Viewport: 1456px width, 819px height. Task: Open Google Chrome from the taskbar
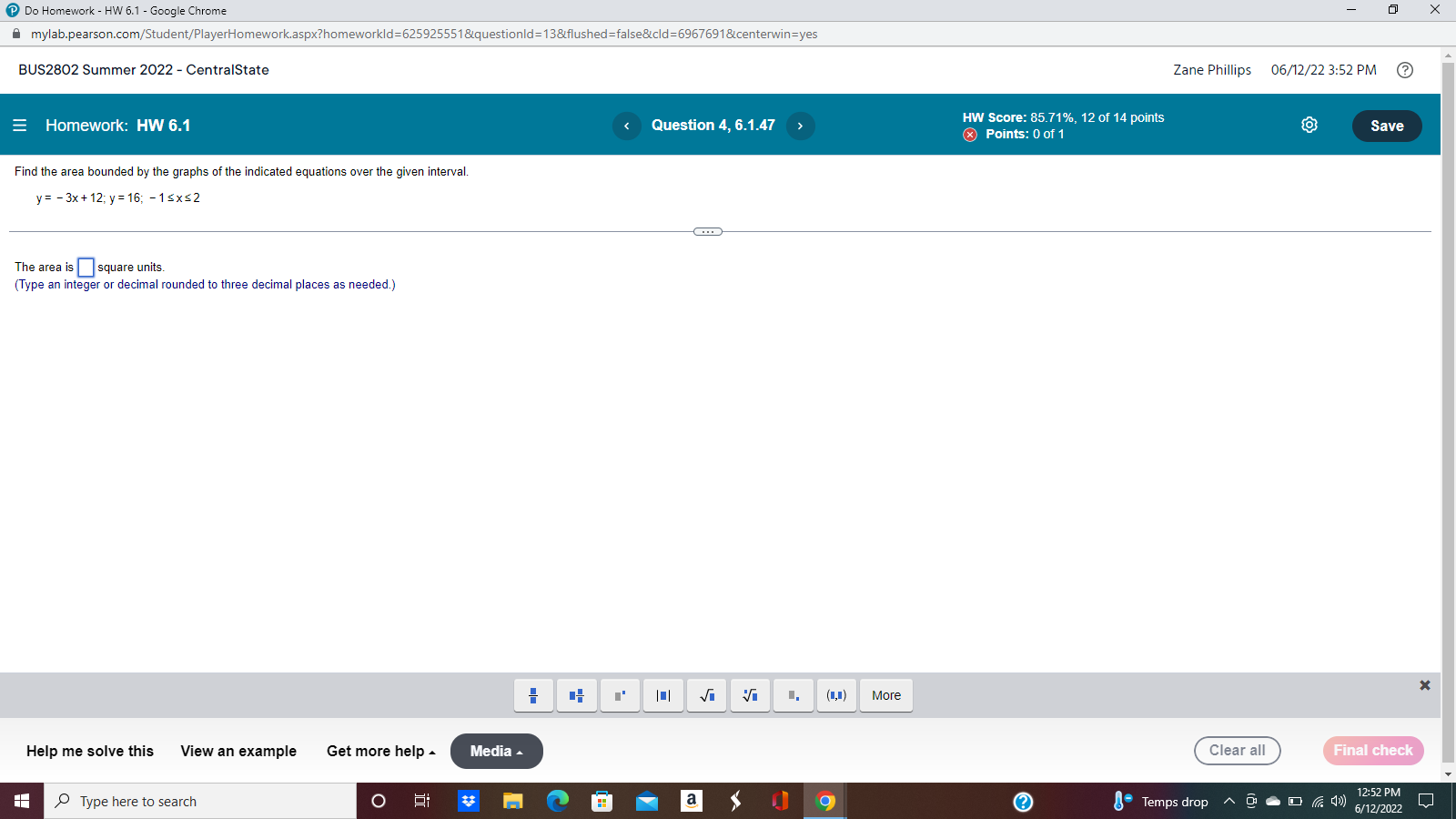(824, 801)
